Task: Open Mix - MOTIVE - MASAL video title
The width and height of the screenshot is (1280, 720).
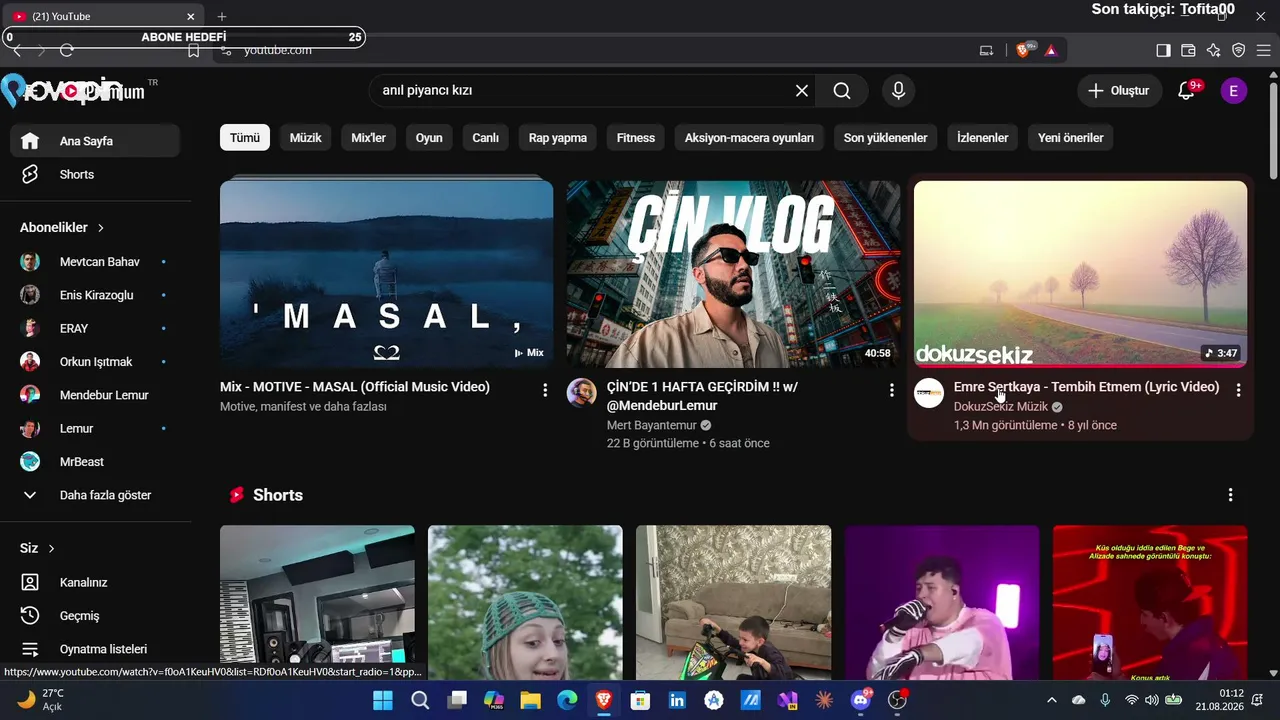Action: pos(355,387)
